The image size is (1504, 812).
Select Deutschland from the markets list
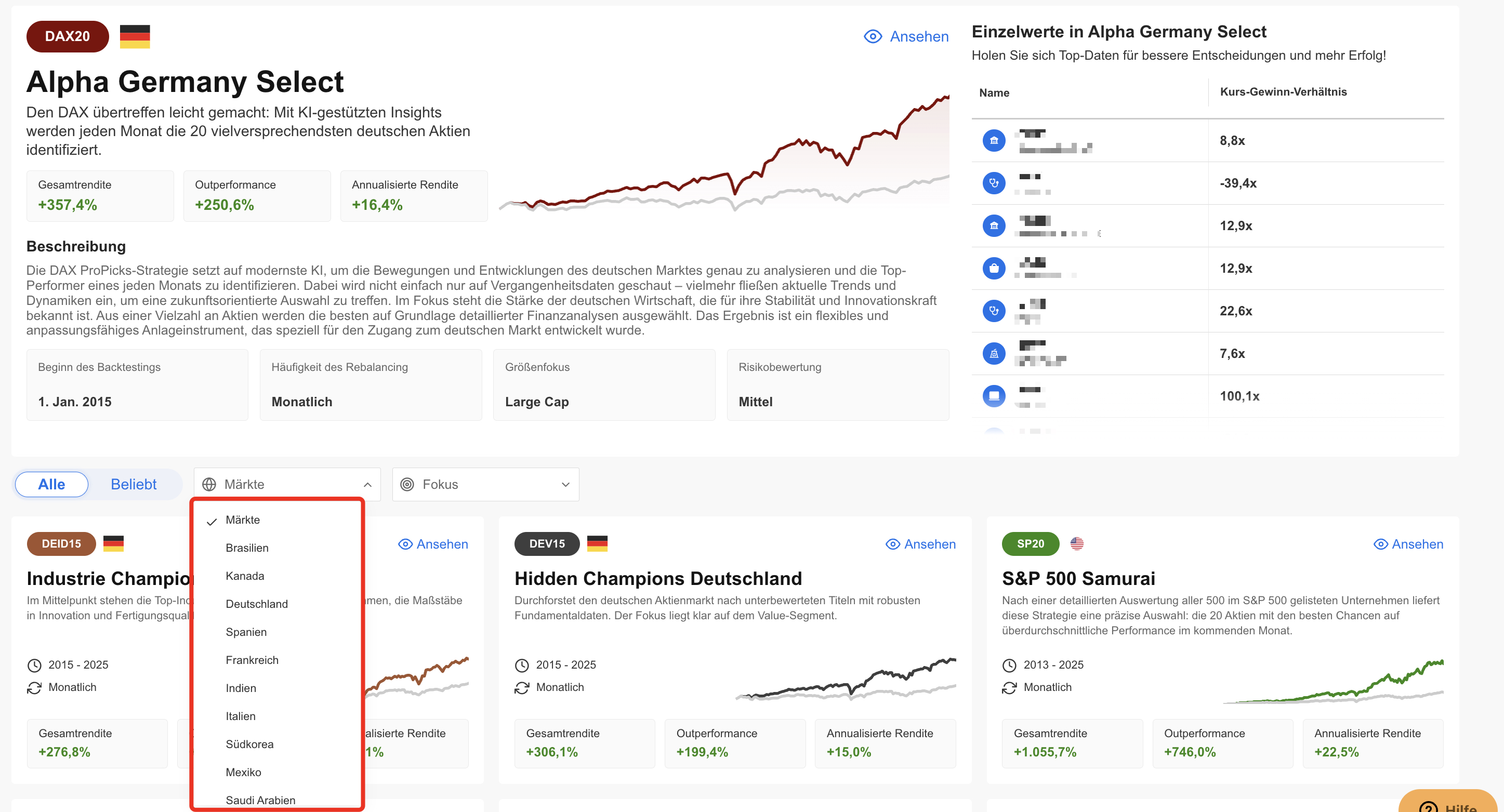tap(277, 604)
